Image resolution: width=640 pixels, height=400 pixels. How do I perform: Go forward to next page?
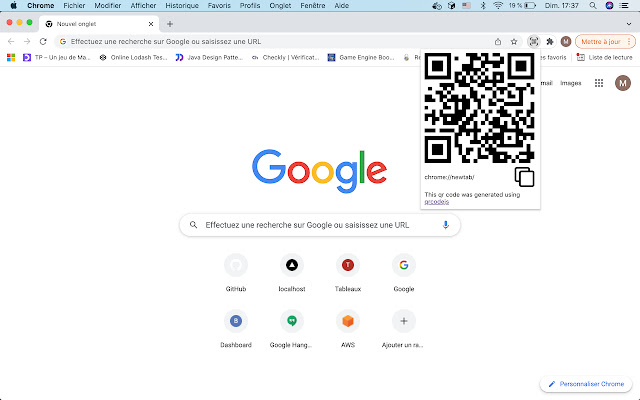27,42
